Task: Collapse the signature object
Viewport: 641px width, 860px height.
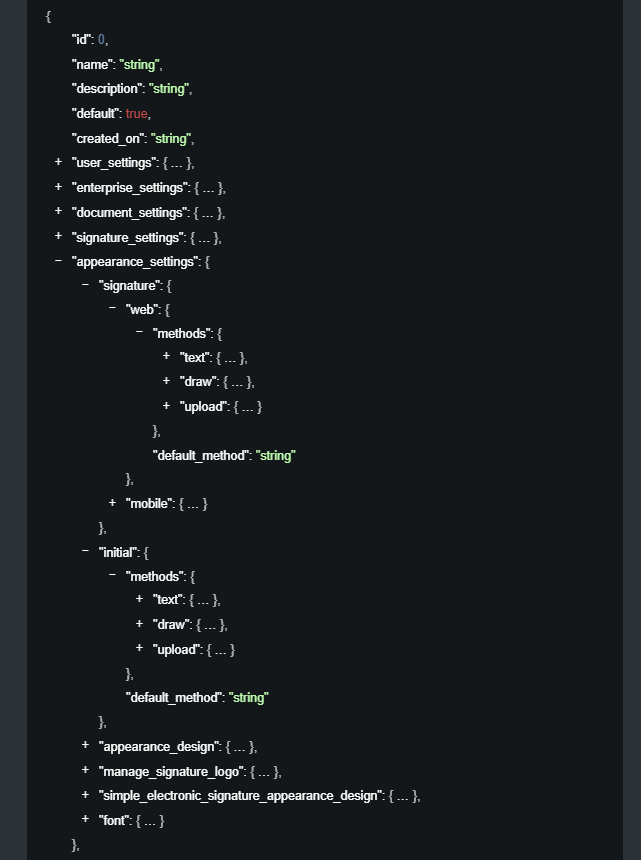Action: tap(85, 285)
